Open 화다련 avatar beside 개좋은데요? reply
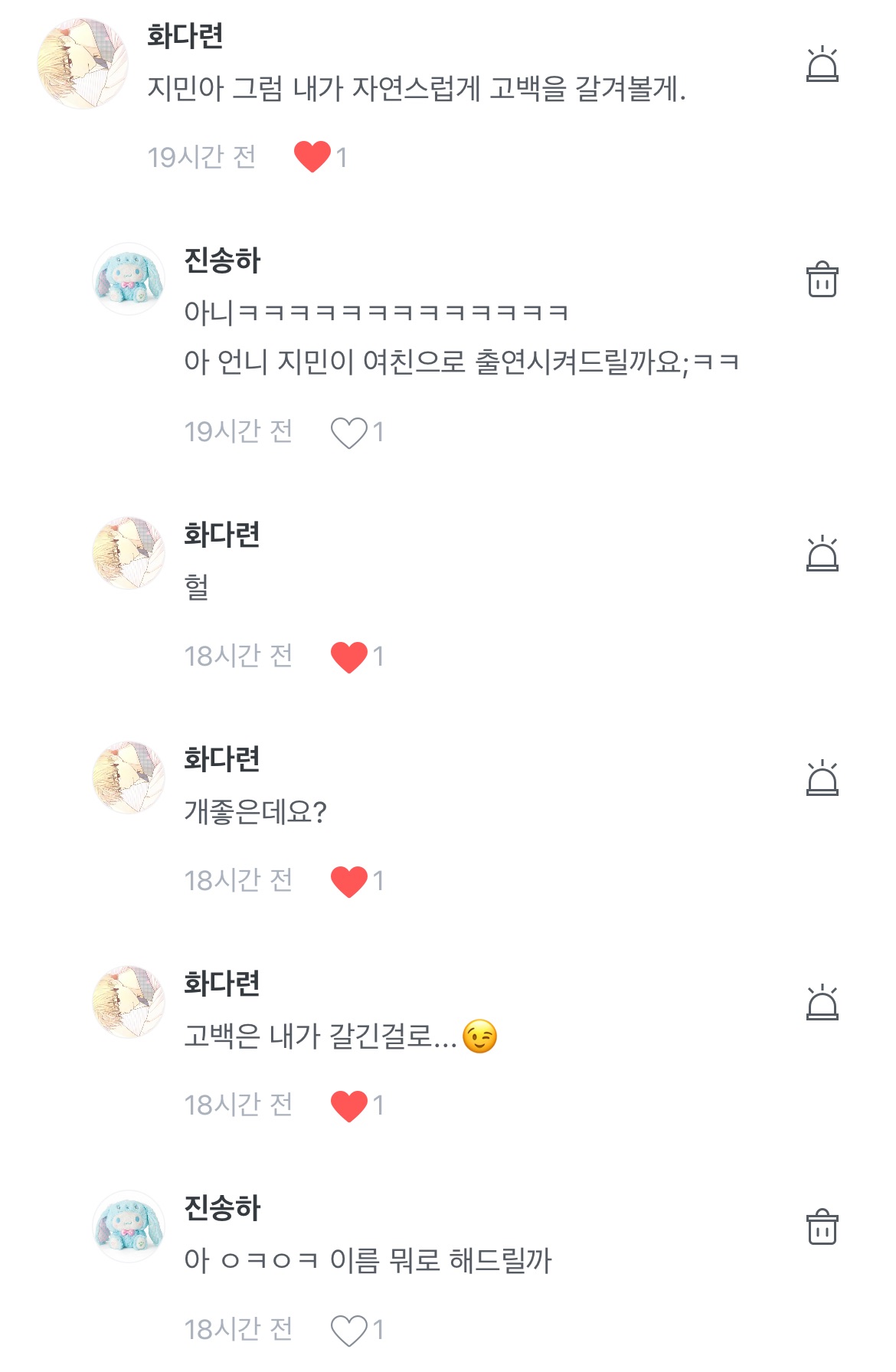Screen dimensions: 896x1372 tap(129, 778)
